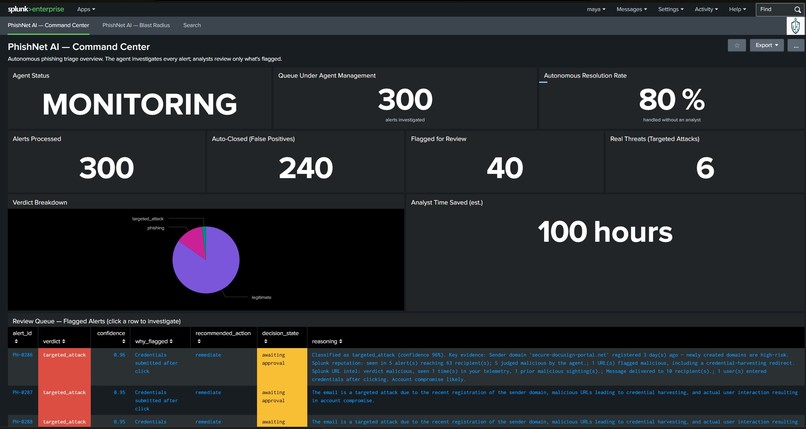The image size is (806, 429).
Task: Open the maya user menu
Action: (x=596, y=9)
